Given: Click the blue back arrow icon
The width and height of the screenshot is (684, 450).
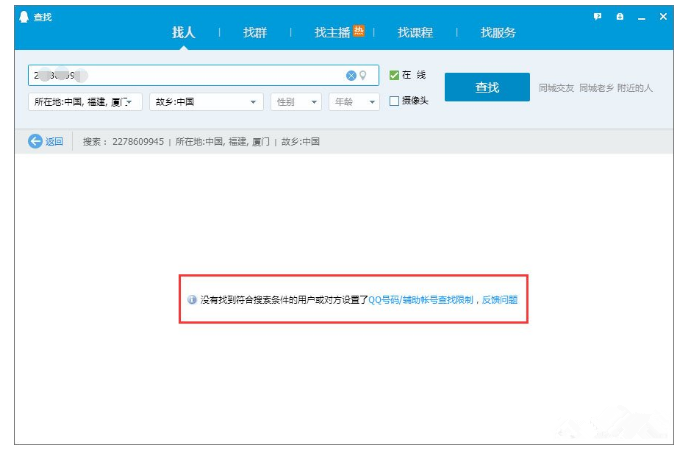Looking at the screenshot, I should [35, 141].
